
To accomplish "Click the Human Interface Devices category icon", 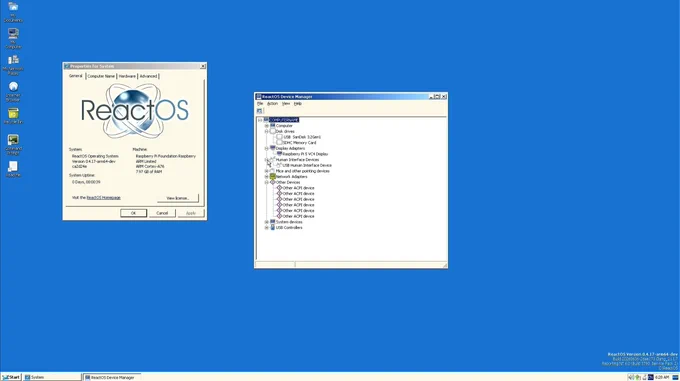I will [273, 159].
